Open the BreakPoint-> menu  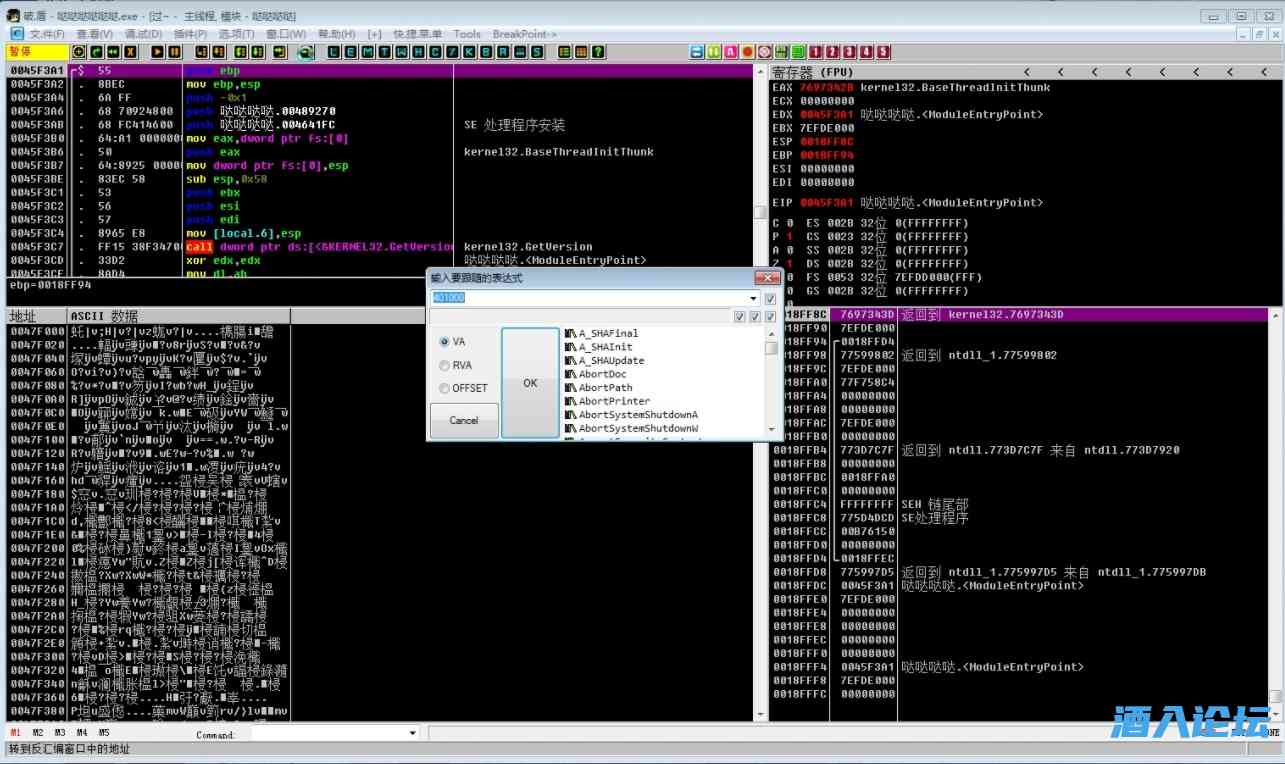[524, 34]
